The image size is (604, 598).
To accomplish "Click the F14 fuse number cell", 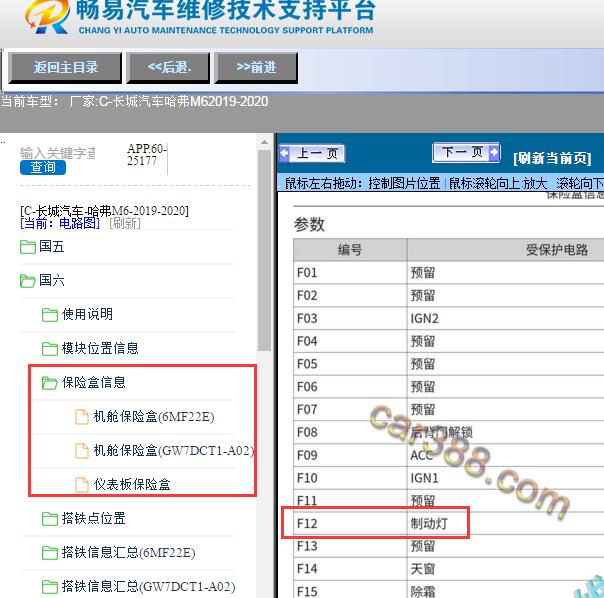I will pos(350,569).
